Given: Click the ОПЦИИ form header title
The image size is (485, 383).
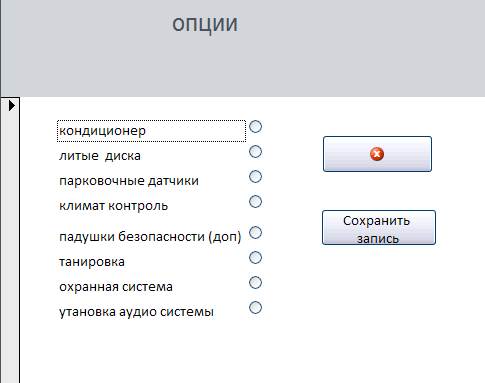Looking at the screenshot, I should tap(205, 25).
